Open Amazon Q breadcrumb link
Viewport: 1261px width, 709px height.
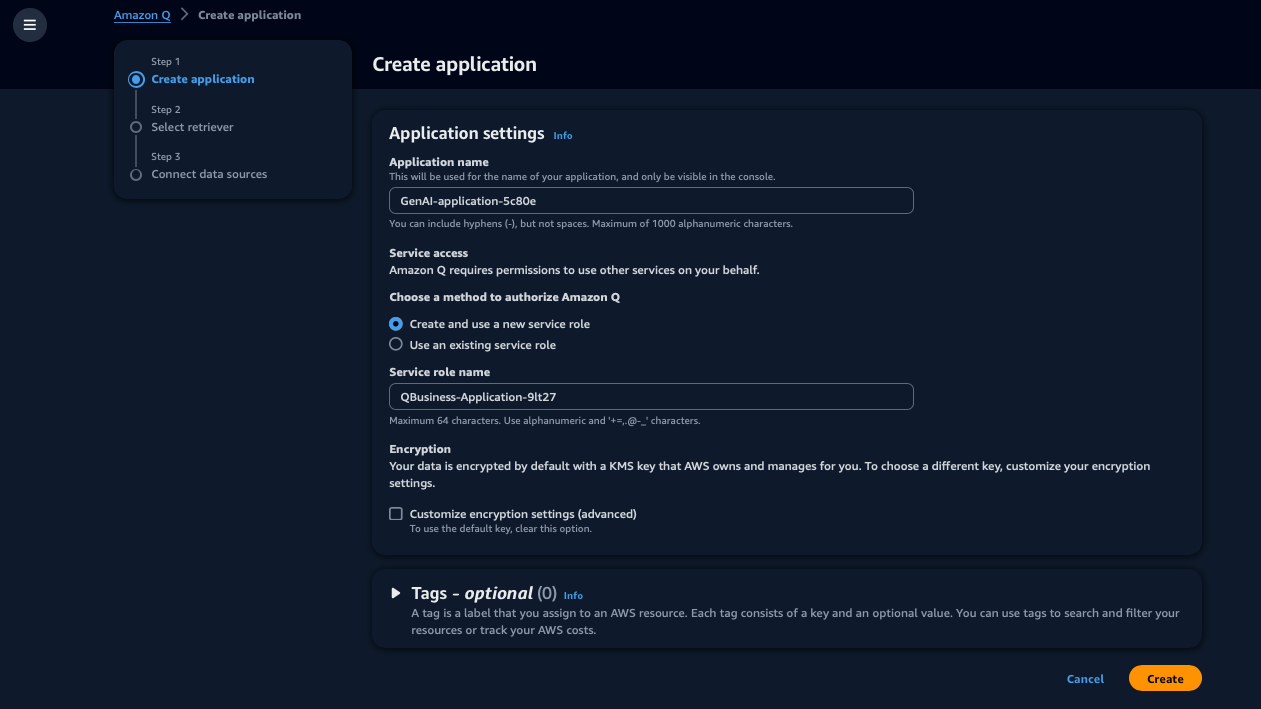coord(142,15)
